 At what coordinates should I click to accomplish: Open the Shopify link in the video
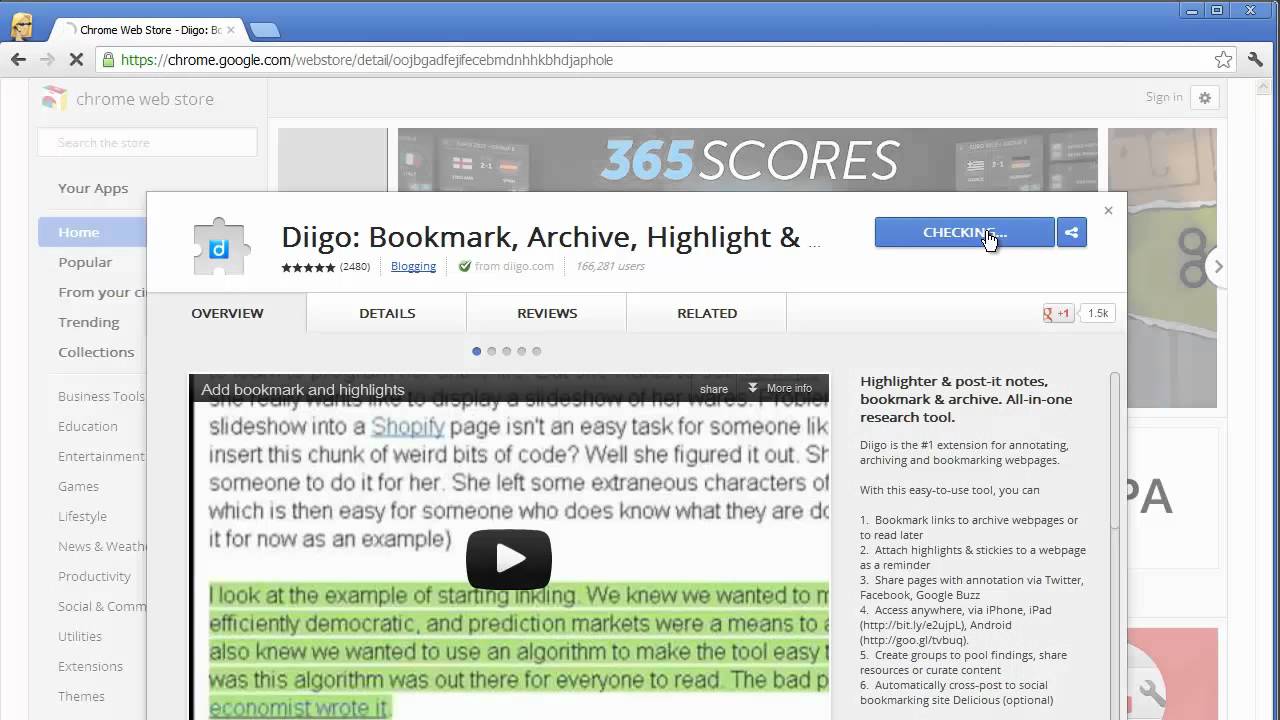408,427
